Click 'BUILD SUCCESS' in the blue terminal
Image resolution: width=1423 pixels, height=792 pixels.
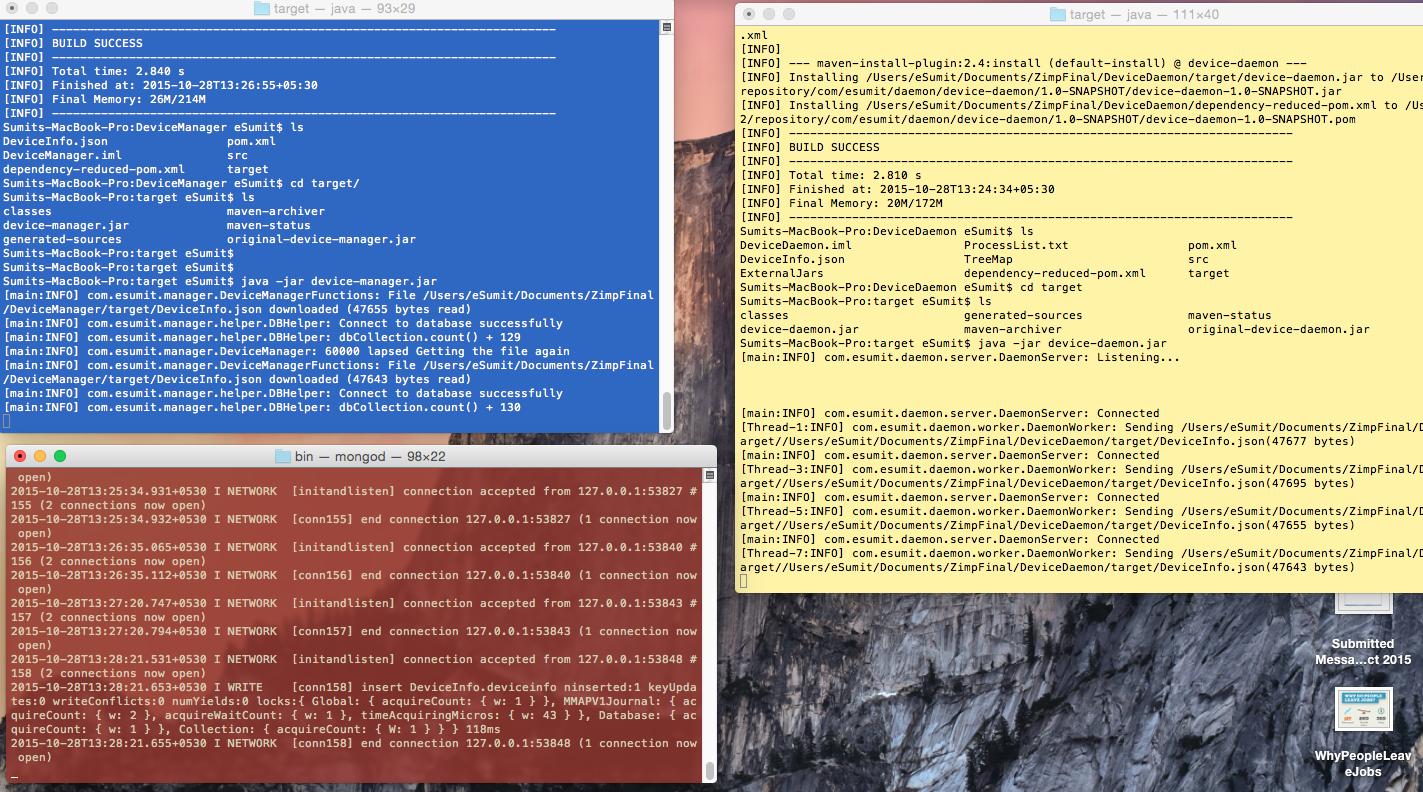click(97, 43)
